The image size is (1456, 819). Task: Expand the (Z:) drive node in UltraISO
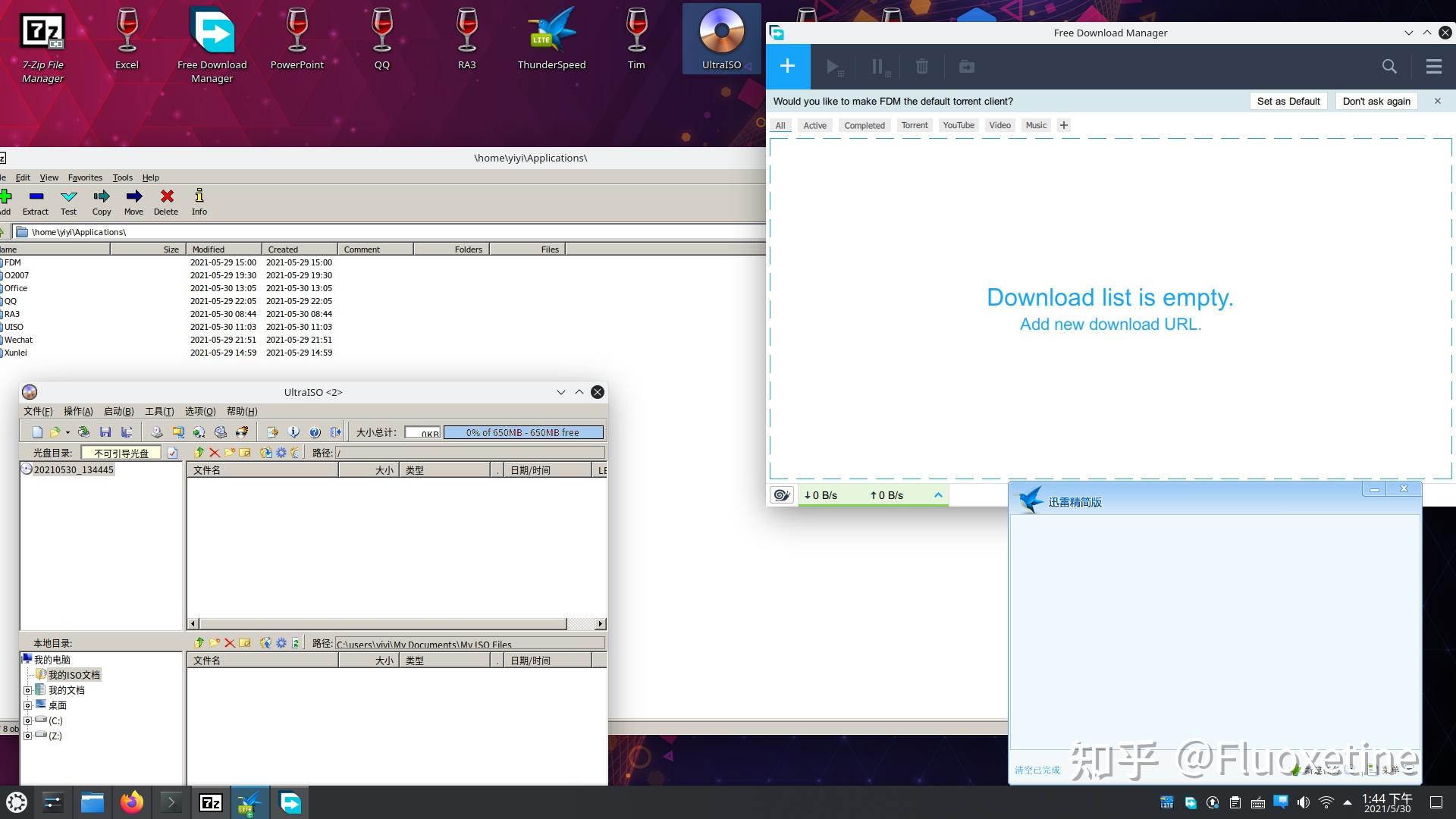pyautogui.click(x=28, y=736)
